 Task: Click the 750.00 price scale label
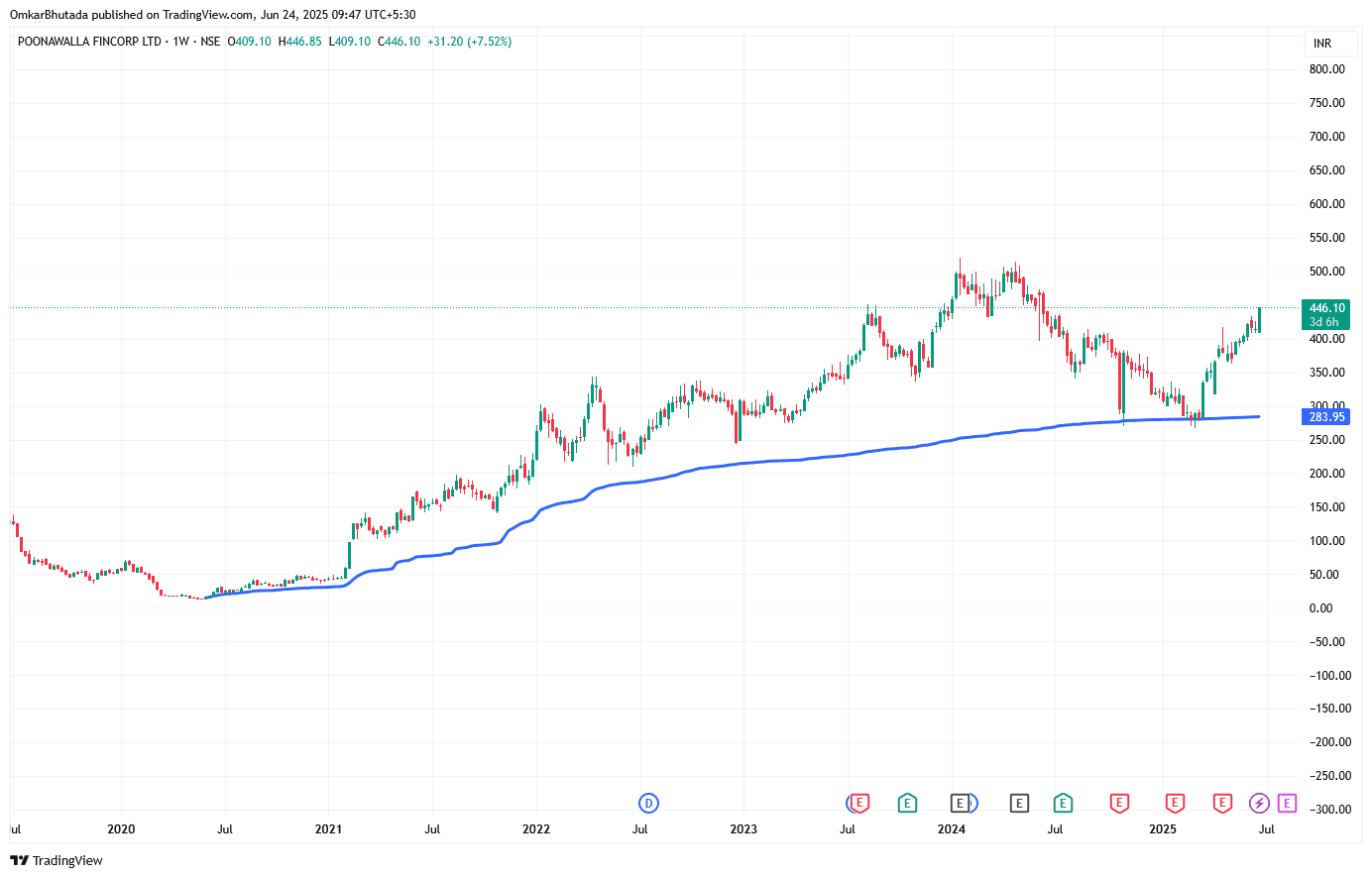tap(1326, 103)
